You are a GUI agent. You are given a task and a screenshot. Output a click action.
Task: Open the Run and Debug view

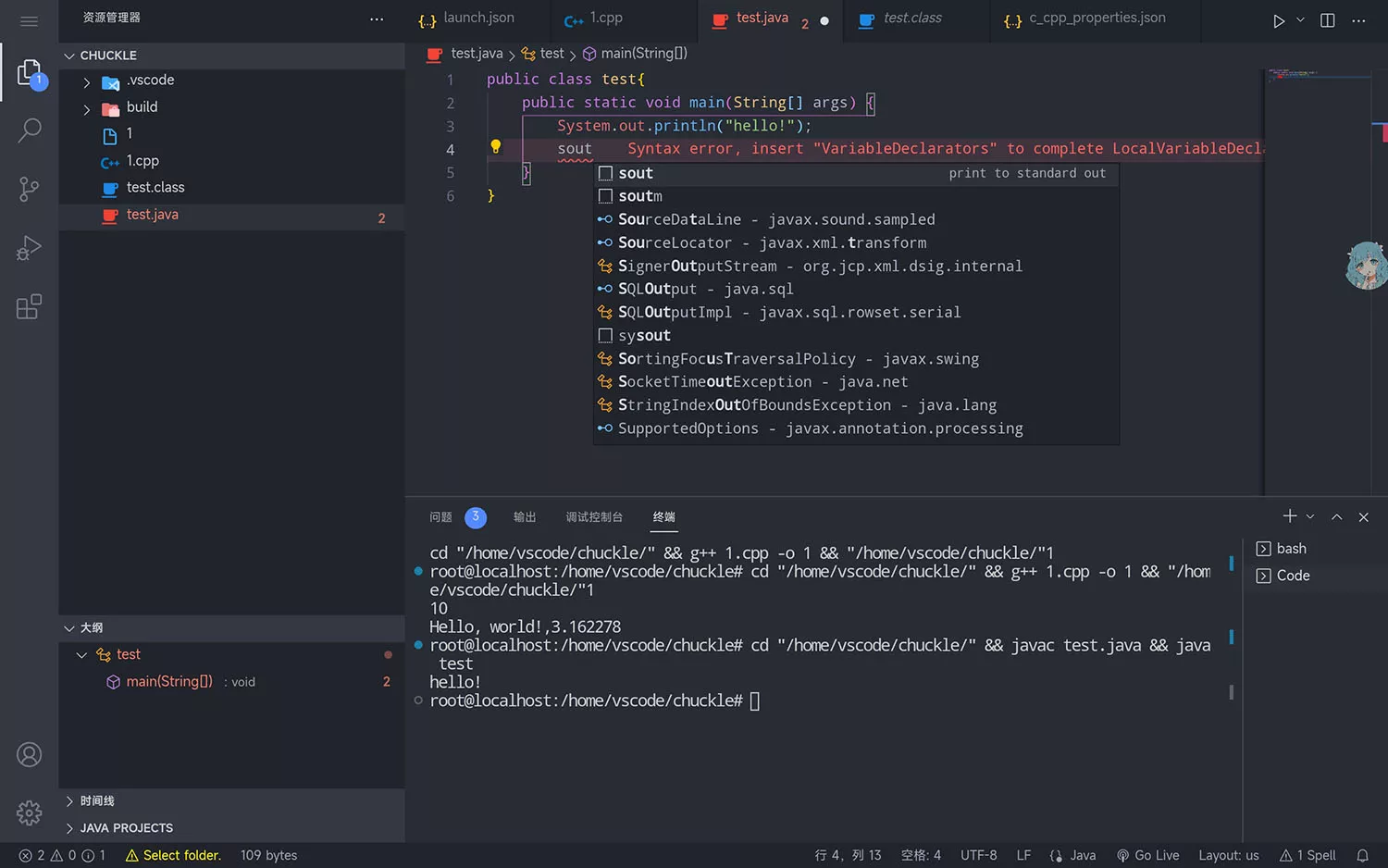30,248
